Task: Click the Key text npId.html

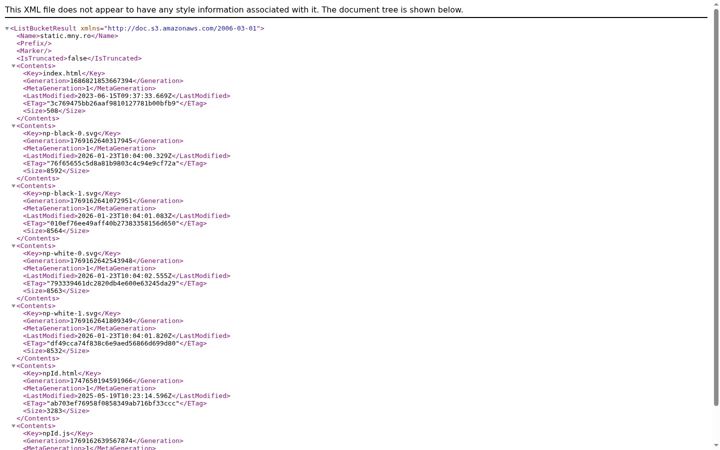Action: pos(60,374)
